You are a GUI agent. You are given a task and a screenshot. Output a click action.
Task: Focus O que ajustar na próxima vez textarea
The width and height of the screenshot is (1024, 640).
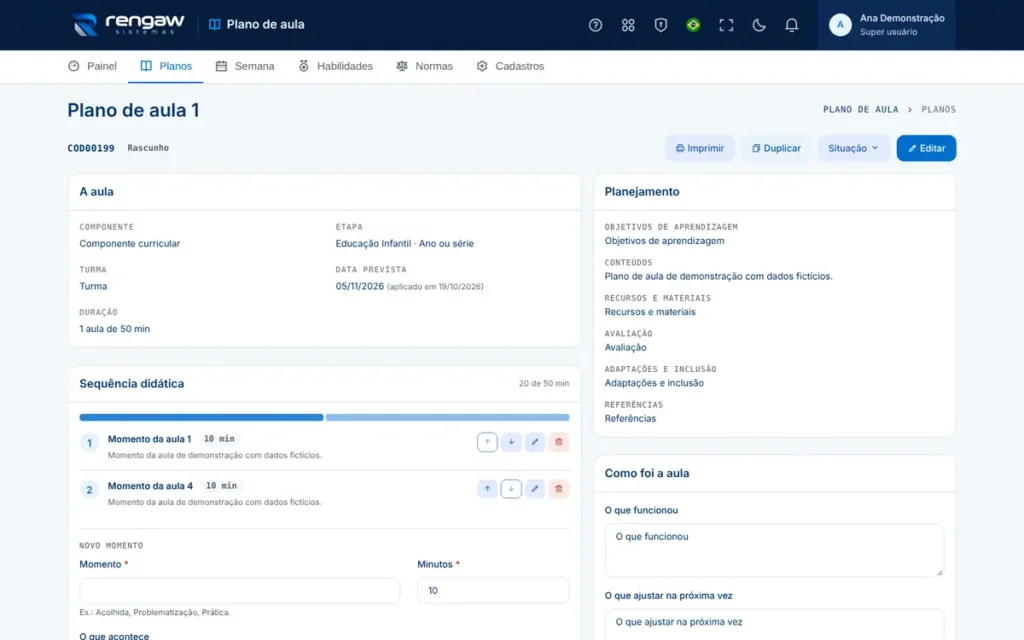point(774,624)
